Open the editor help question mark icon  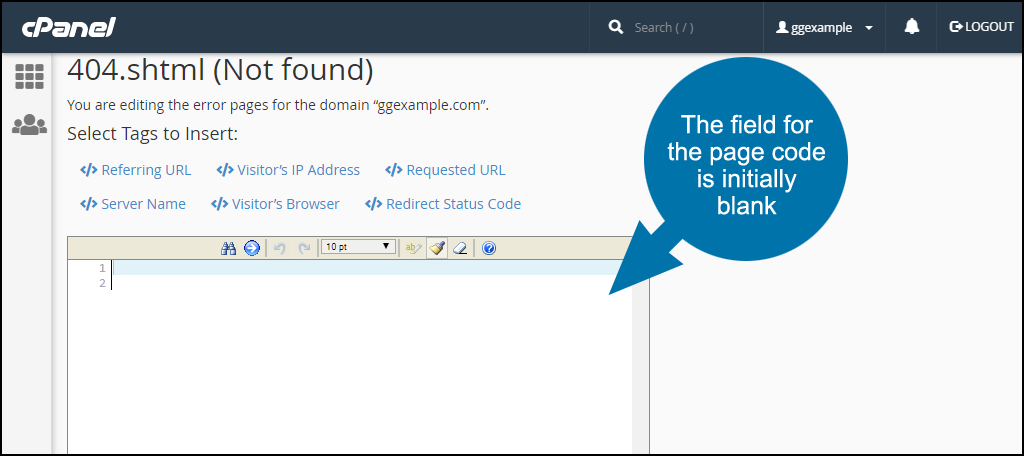[489, 248]
